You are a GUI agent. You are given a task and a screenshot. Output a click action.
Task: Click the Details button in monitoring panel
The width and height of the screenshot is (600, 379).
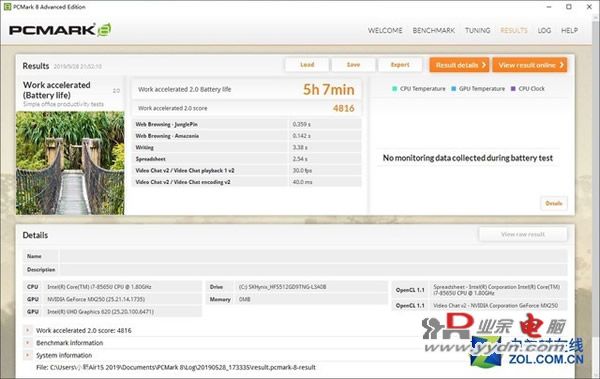554,203
